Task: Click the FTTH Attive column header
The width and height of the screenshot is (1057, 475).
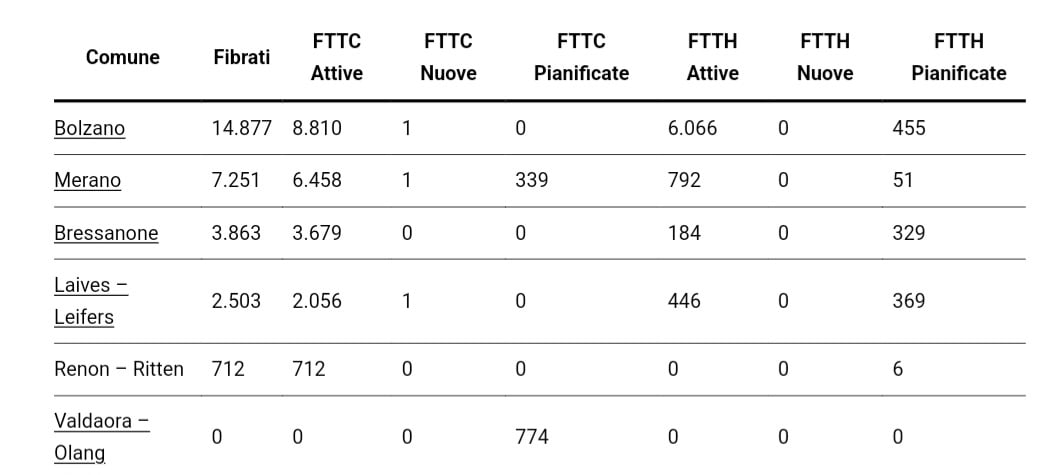Action: pos(712,57)
